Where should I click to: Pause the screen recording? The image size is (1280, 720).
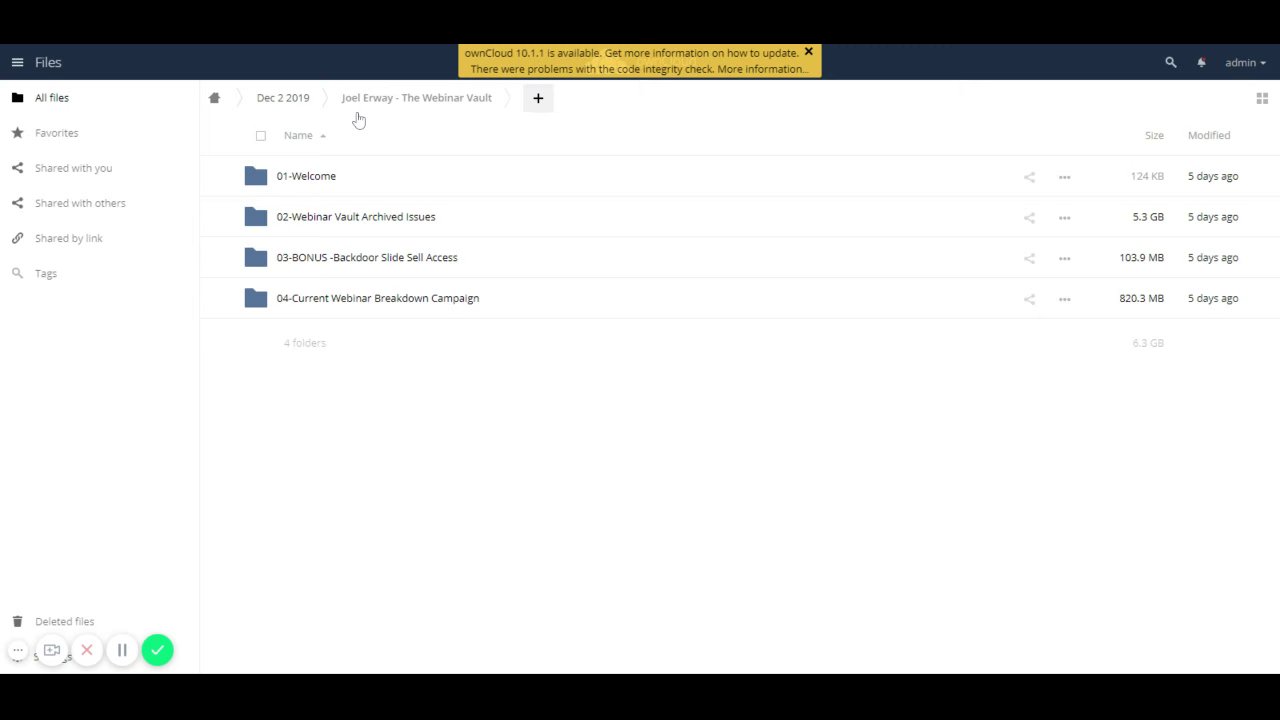tap(122, 650)
